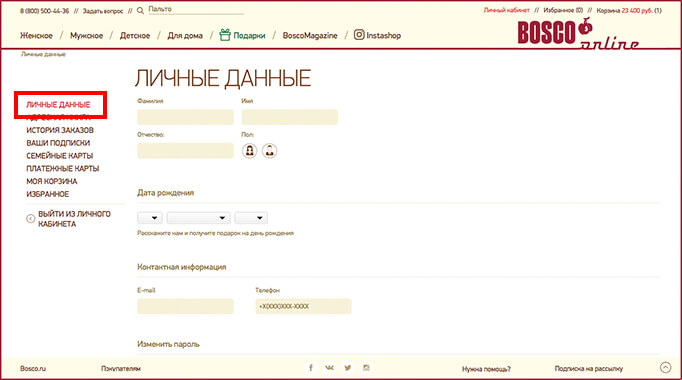Open МОЯ КОРЗИНА in sidebar
The width and height of the screenshot is (682, 380).
coord(52,181)
